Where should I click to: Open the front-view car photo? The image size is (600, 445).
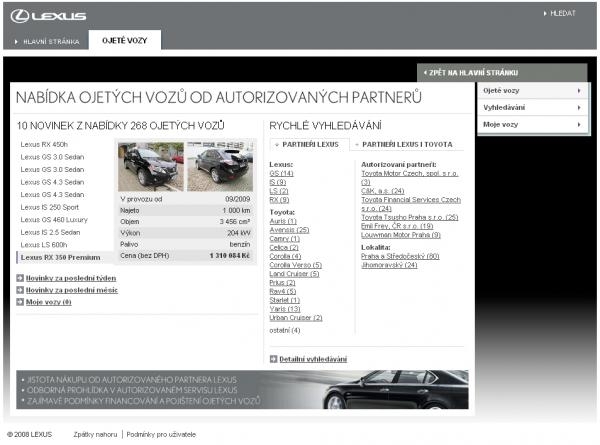[151, 166]
